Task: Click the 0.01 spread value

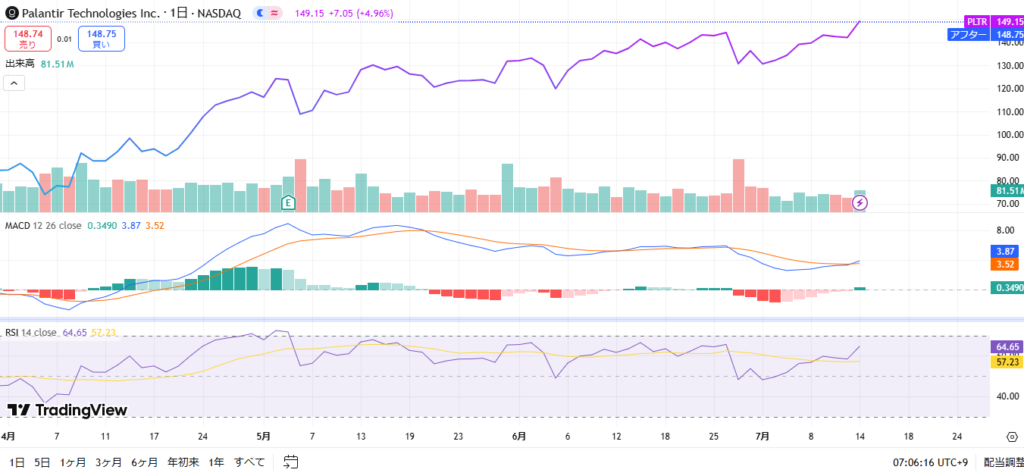Action: pos(64,39)
